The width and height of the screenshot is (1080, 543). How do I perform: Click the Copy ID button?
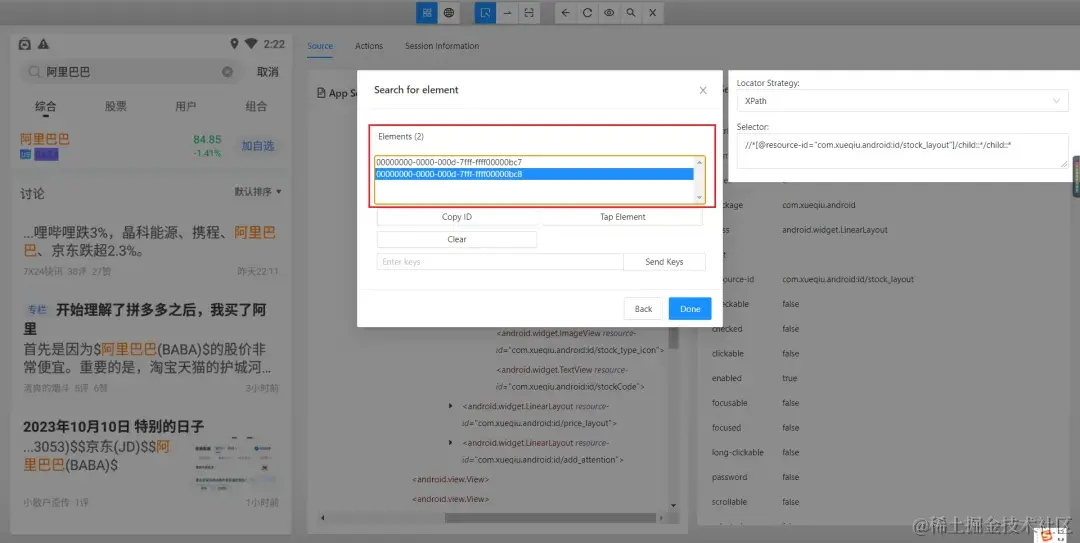click(457, 216)
